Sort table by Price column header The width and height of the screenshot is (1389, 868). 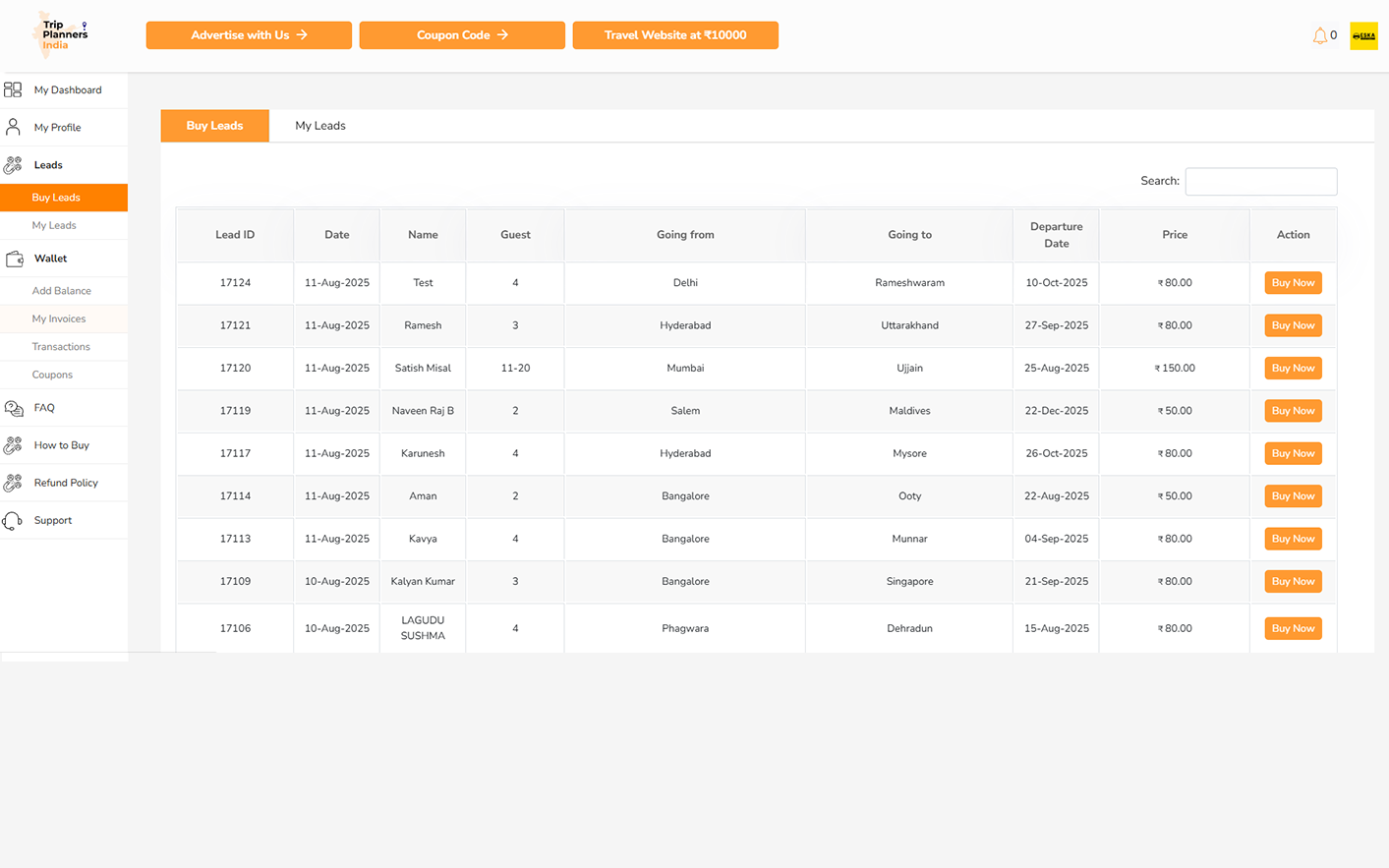coord(1174,235)
